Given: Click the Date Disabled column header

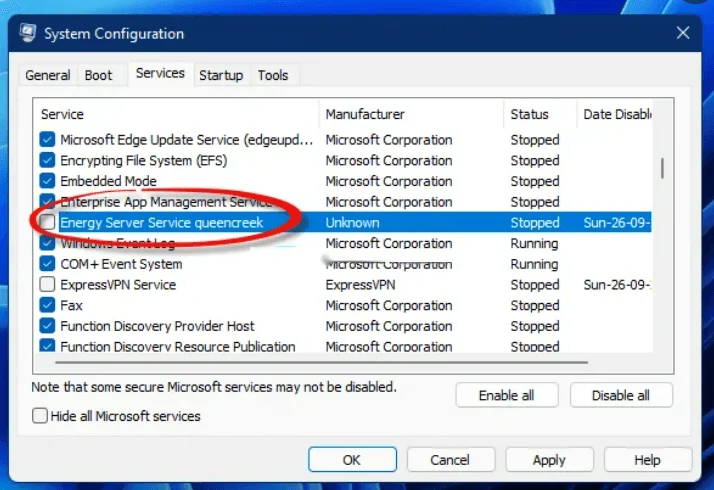Looking at the screenshot, I should coord(615,114).
